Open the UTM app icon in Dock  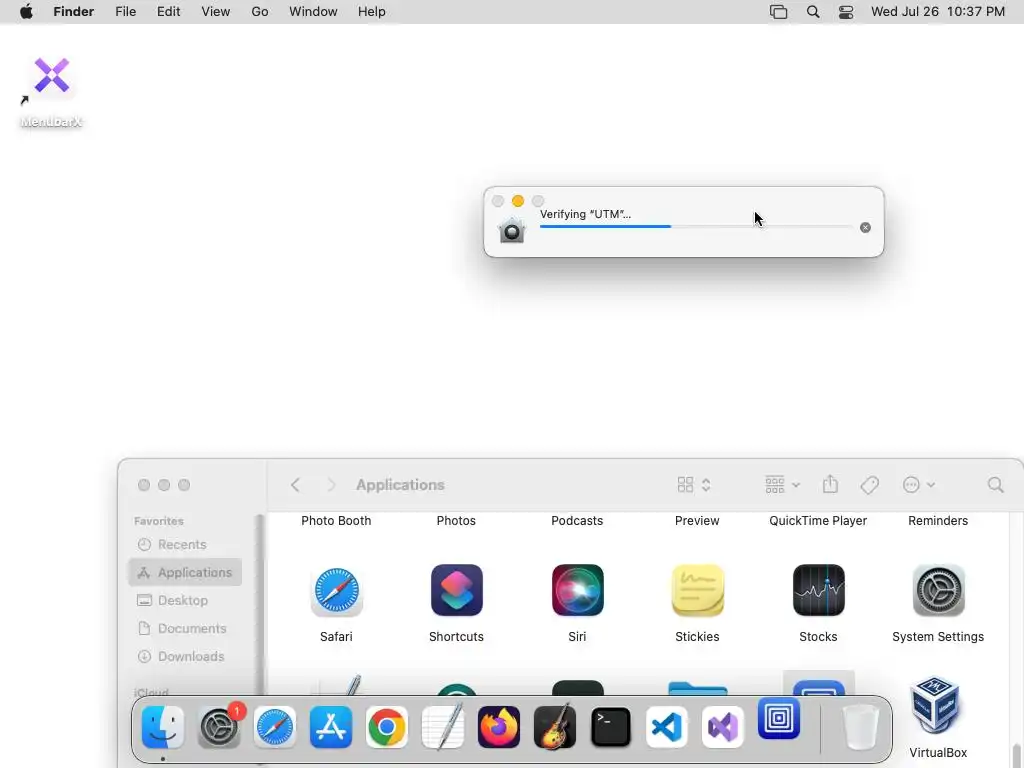pyautogui.click(x=779, y=718)
